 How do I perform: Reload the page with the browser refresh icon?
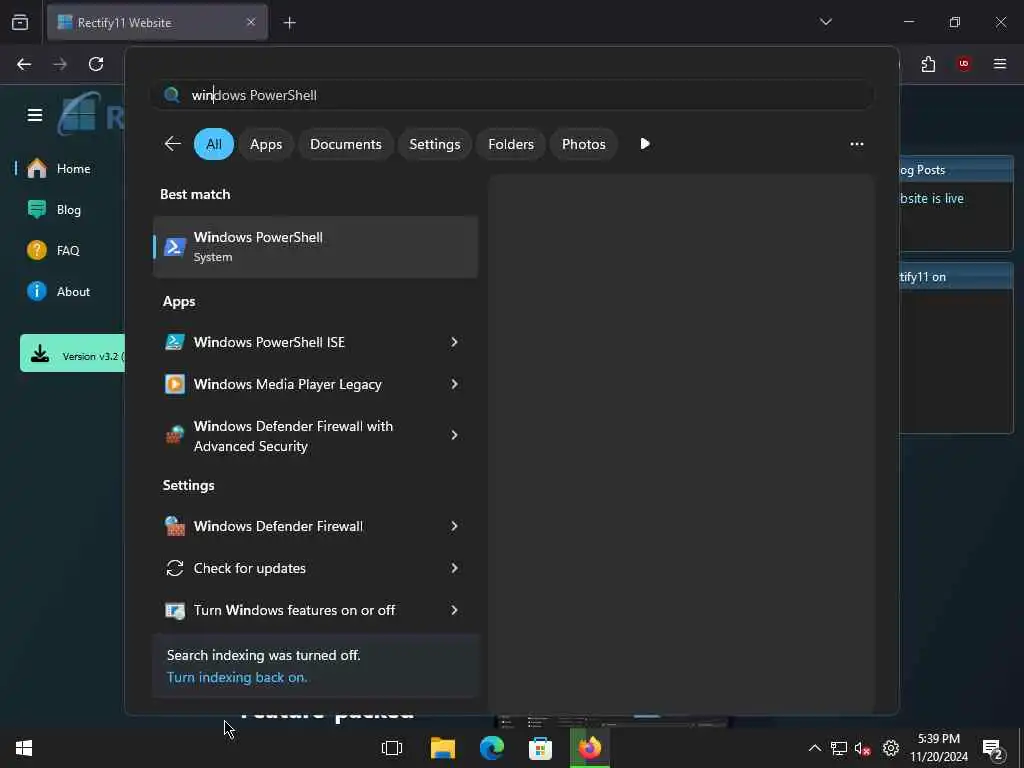pyautogui.click(x=96, y=64)
